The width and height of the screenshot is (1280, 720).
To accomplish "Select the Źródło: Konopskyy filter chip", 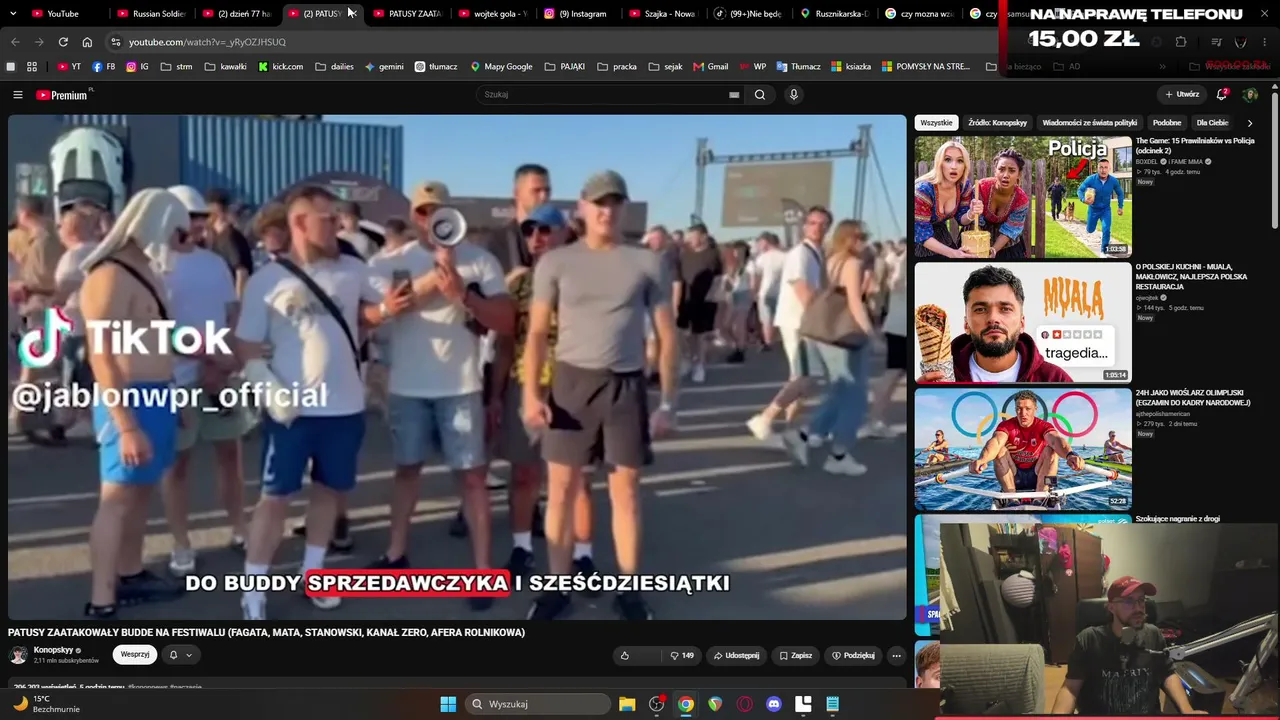I will click(998, 123).
